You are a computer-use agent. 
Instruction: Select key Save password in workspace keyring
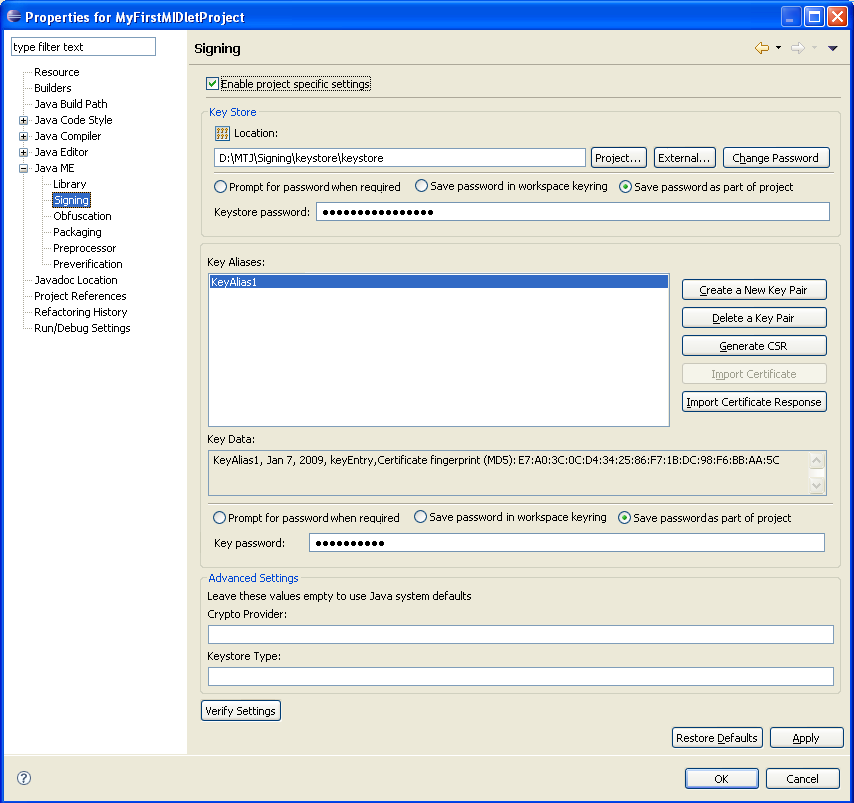(421, 517)
